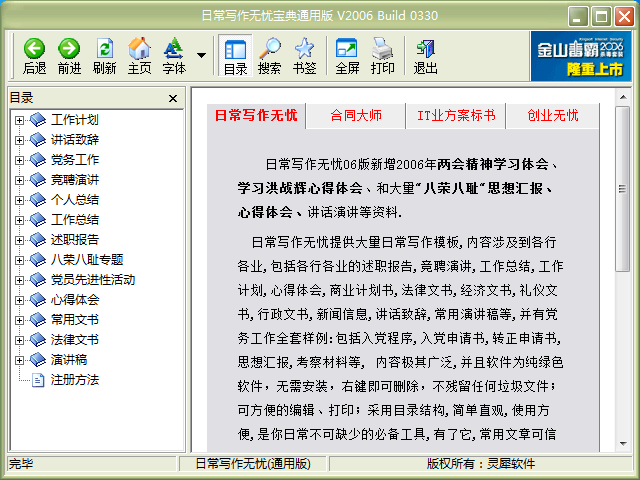This screenshot has width=640, height=480.
Task: Close the 目录 side panel with X
Action: [x=173, y=98]
